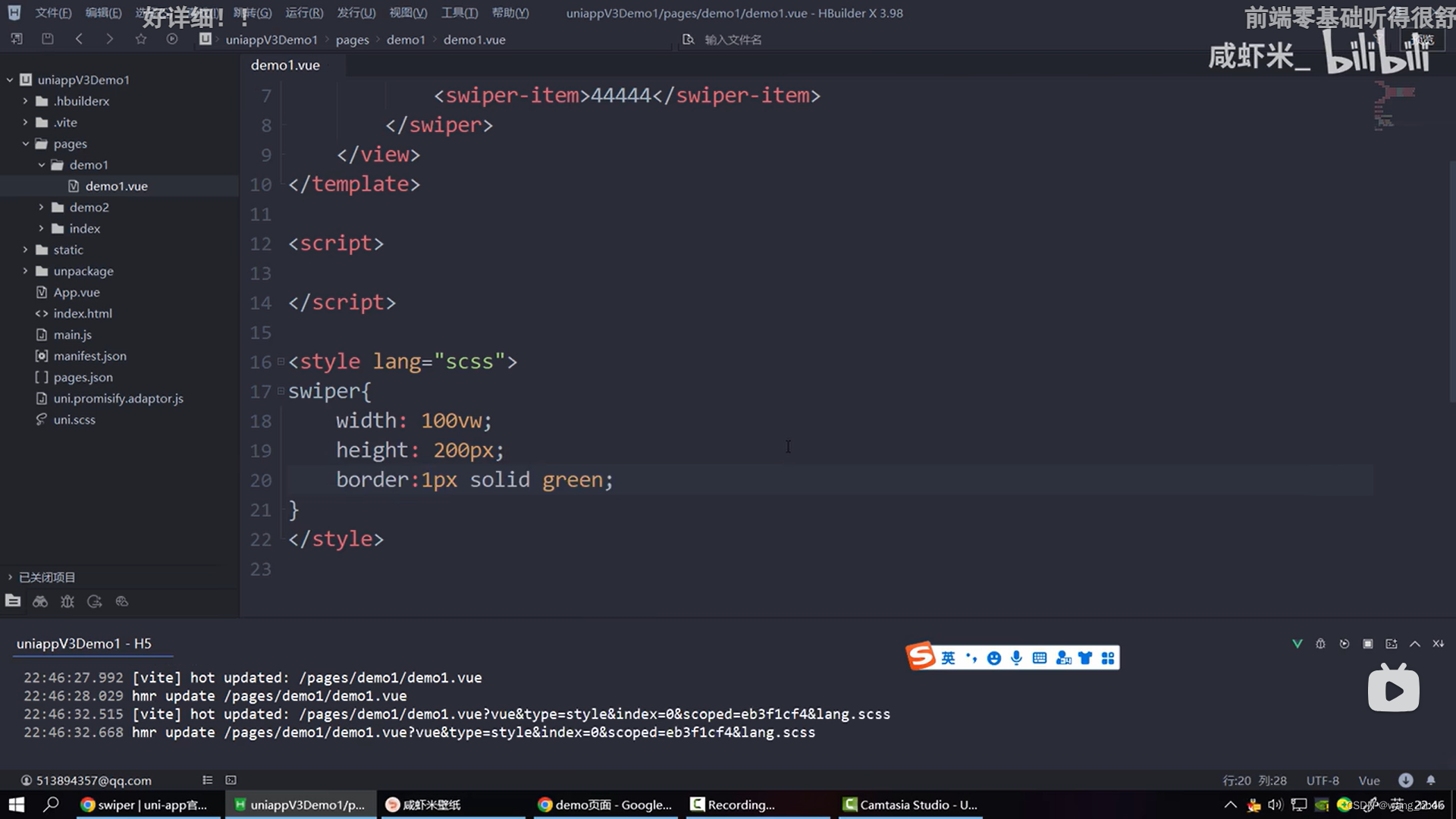The width and height of the screenshot is (1456, 819).
Task: Select the demo1.vue editor tab
Action: click(x=285, y=65)
